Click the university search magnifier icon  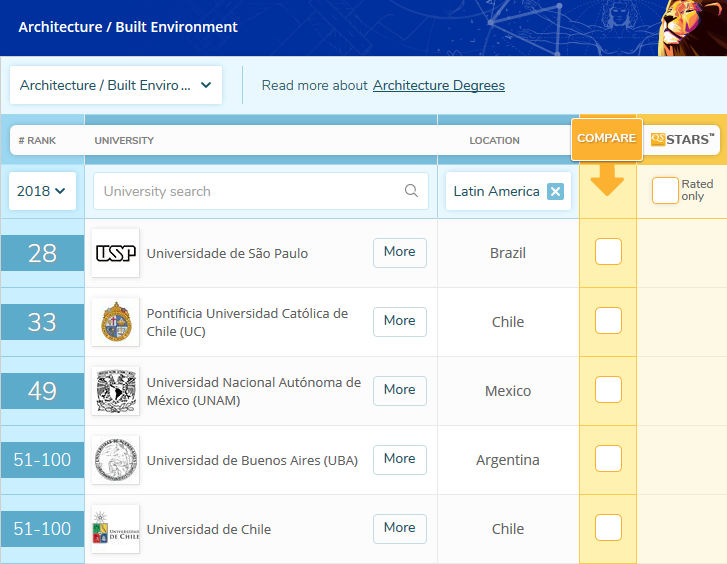[411, 191]
